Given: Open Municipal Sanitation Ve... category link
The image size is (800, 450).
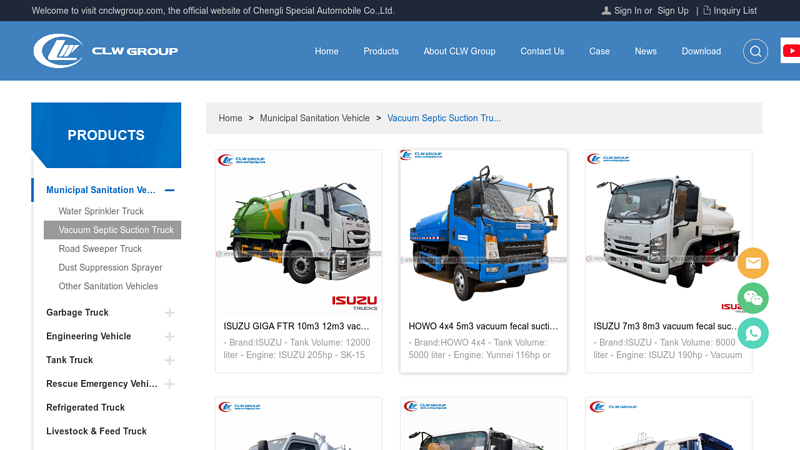Looking at the screenshot, I should point(101,190).
